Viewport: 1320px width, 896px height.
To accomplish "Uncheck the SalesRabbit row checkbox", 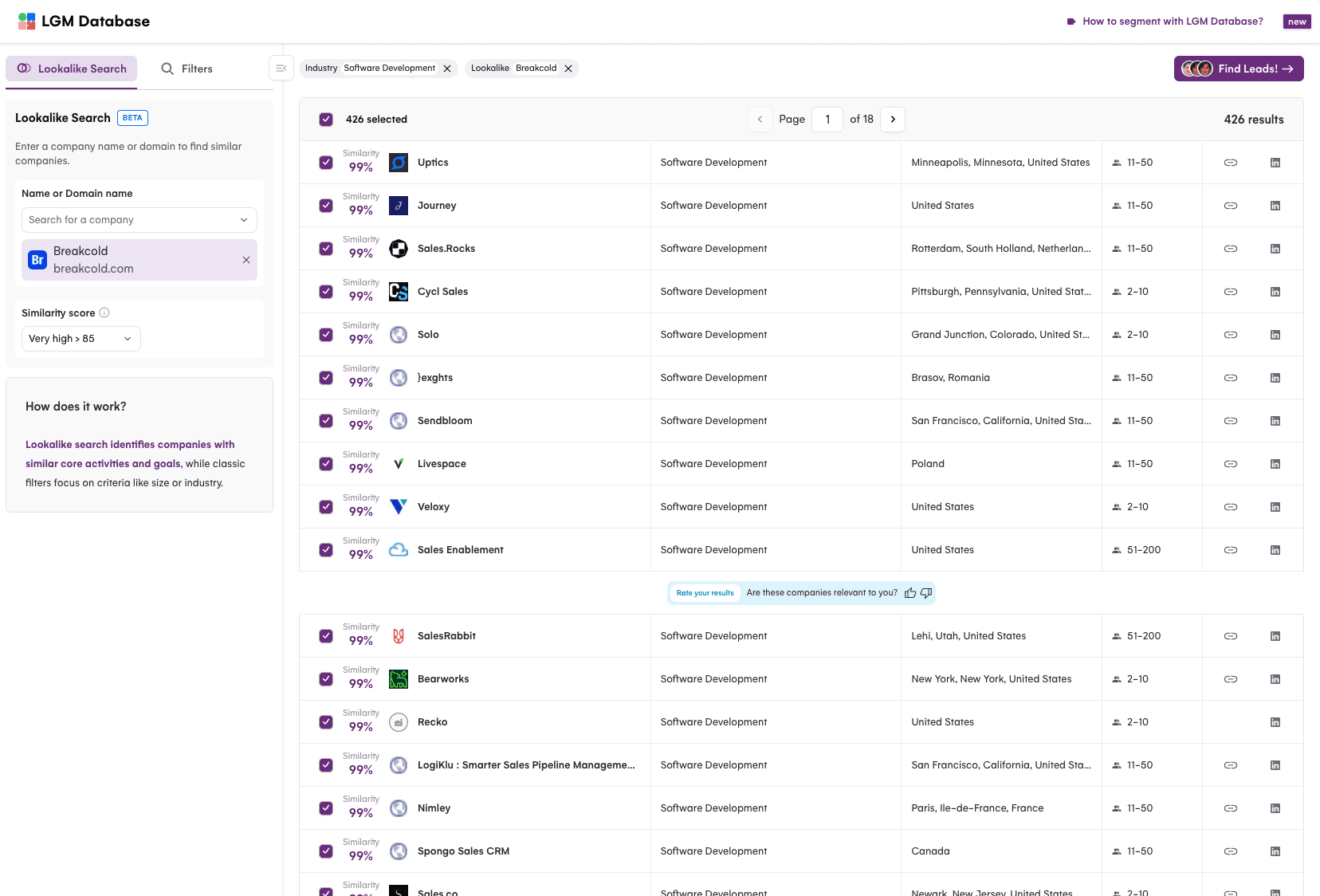I will point(326,636).
